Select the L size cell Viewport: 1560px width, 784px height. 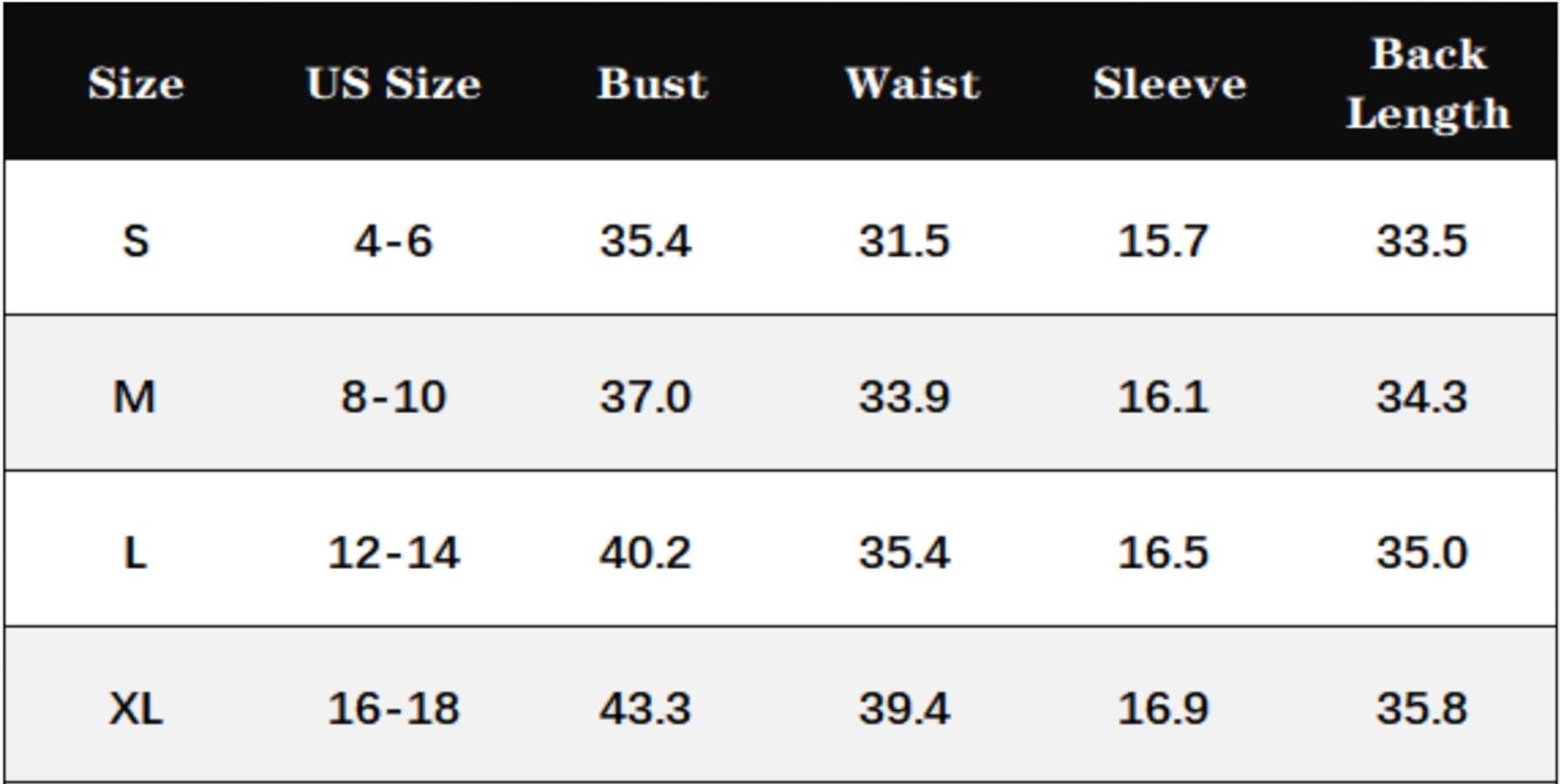135,552
